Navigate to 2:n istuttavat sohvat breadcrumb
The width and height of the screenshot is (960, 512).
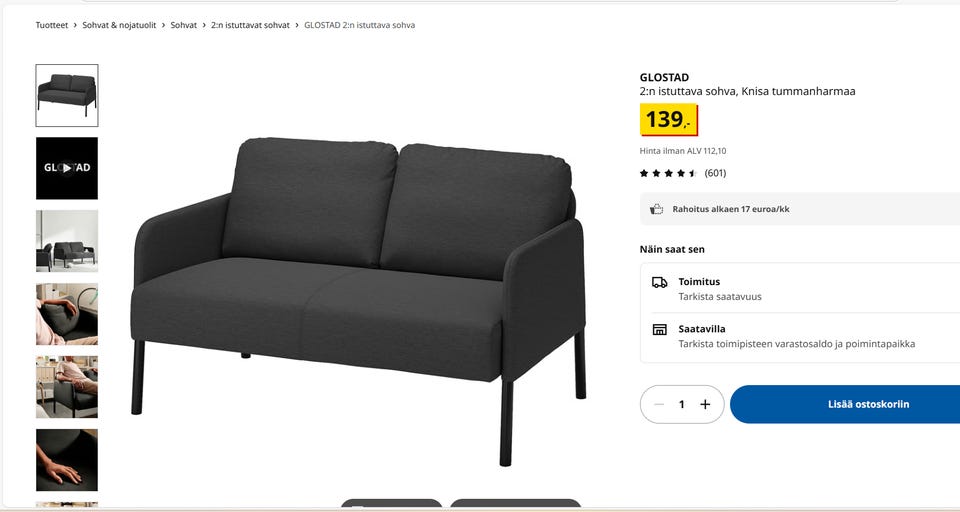(x=250, y=25)
